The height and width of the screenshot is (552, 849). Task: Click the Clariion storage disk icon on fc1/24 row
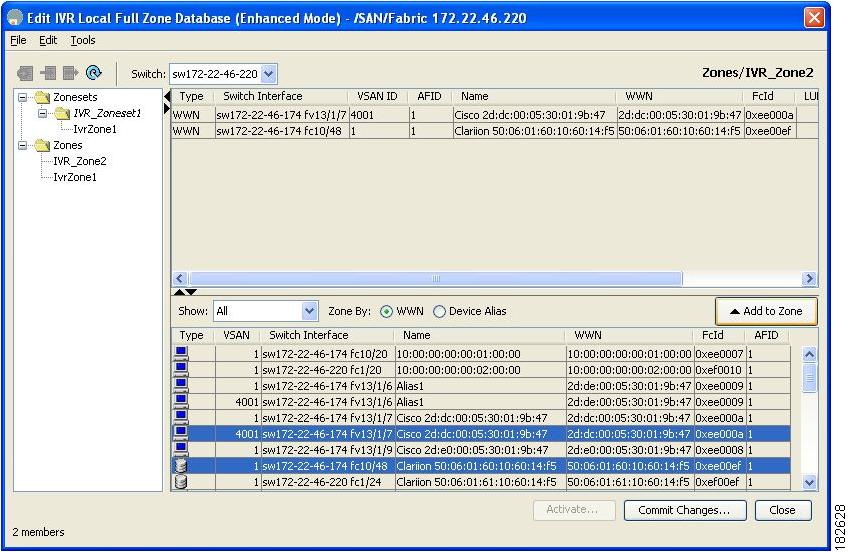(182, 482)
